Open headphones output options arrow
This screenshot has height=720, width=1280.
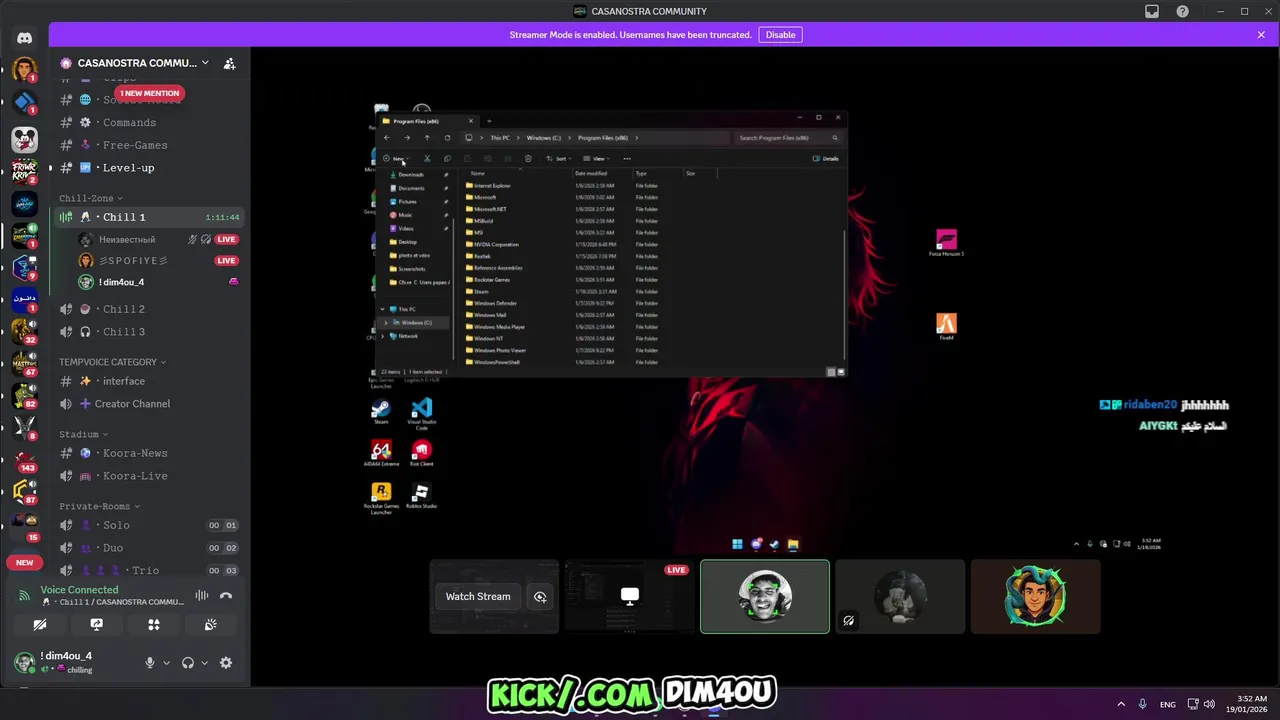point(204,663)
